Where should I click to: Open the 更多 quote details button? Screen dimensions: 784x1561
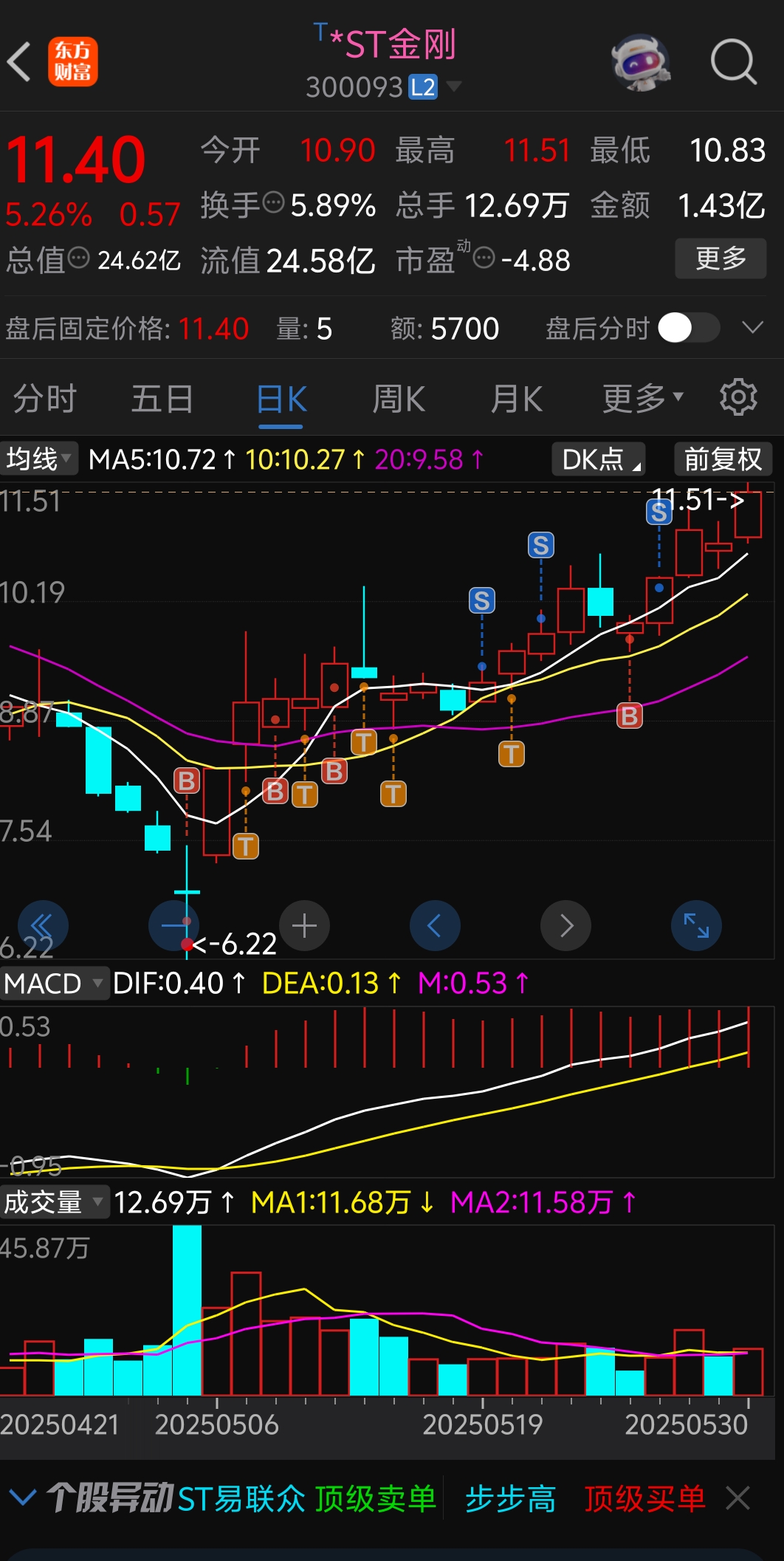tap(721, 258)
